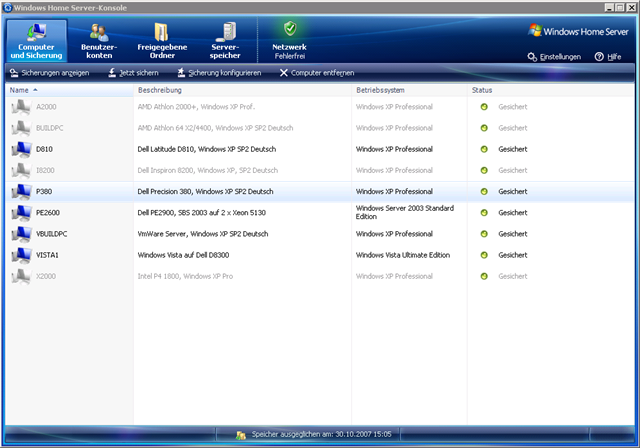Screen dimensions: 640x448
Task: Select the D810 computer icon
Action: pos(20,149)
